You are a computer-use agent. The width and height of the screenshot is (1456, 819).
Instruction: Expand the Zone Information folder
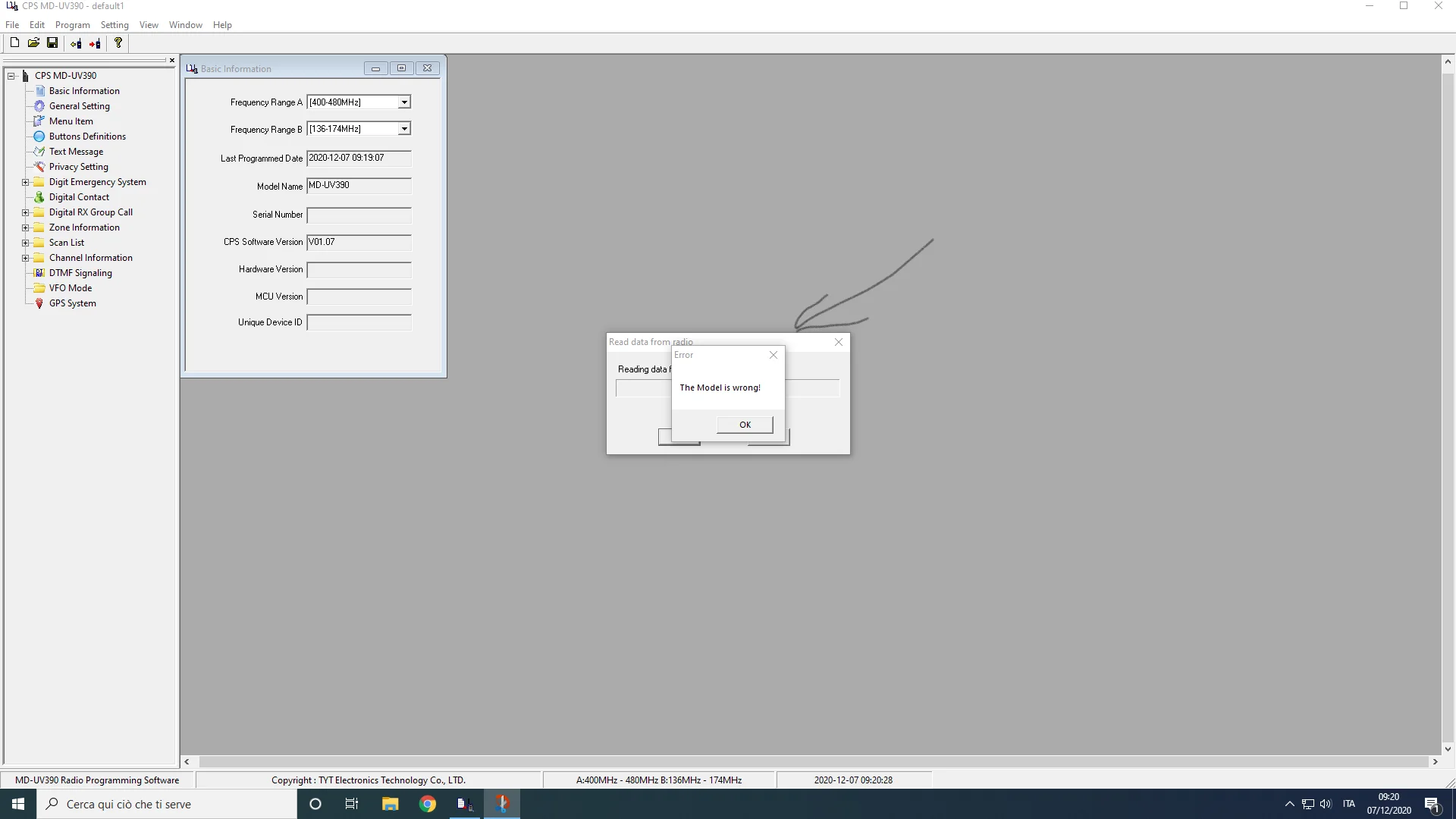(25, 227)
